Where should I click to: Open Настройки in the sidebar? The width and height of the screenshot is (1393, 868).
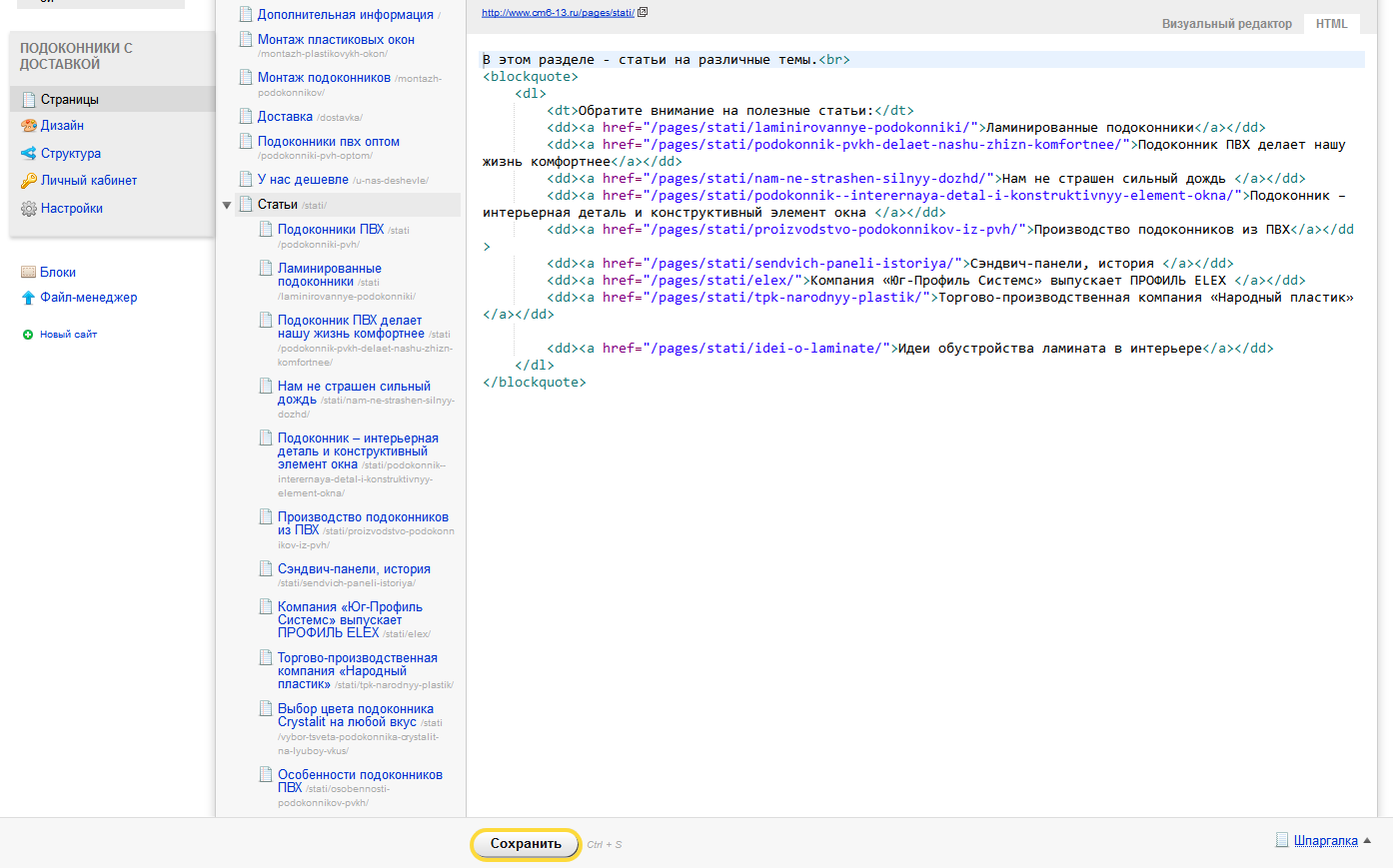click(72, 209)
